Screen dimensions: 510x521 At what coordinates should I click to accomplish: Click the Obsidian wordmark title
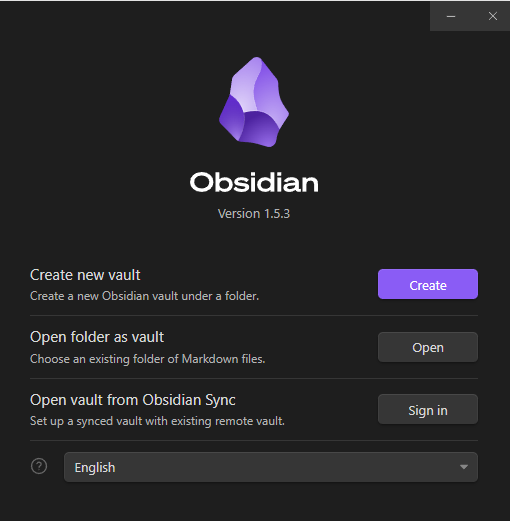tap(254, 182)
